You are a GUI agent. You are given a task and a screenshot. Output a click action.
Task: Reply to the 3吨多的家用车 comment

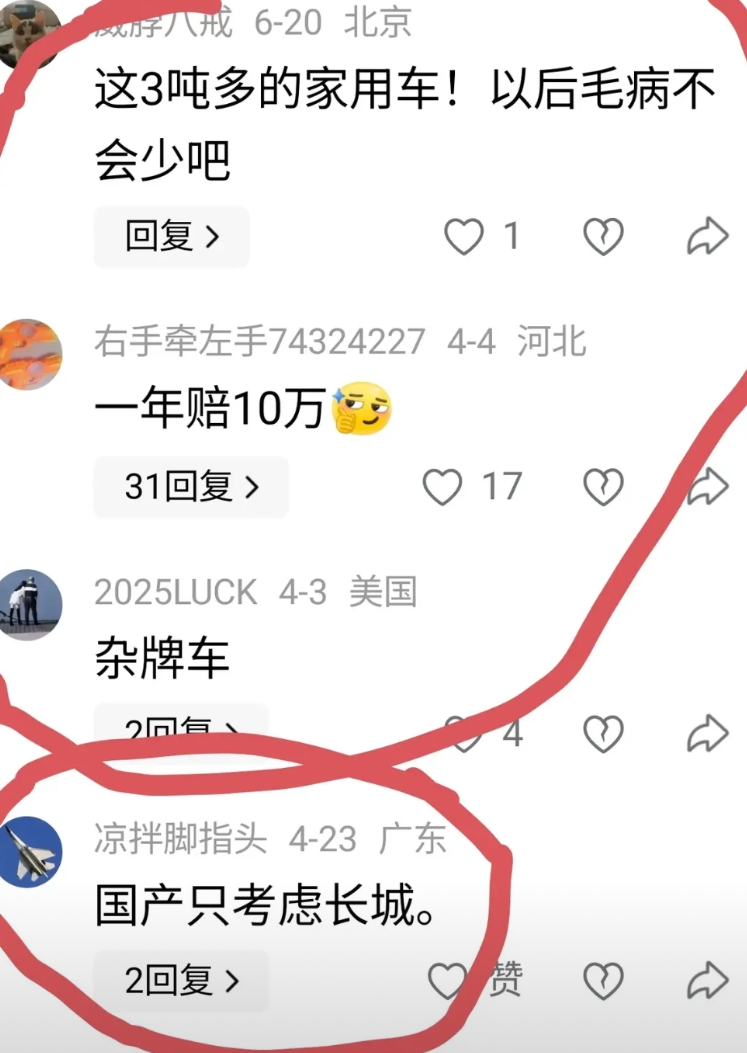tap(171, 236)
